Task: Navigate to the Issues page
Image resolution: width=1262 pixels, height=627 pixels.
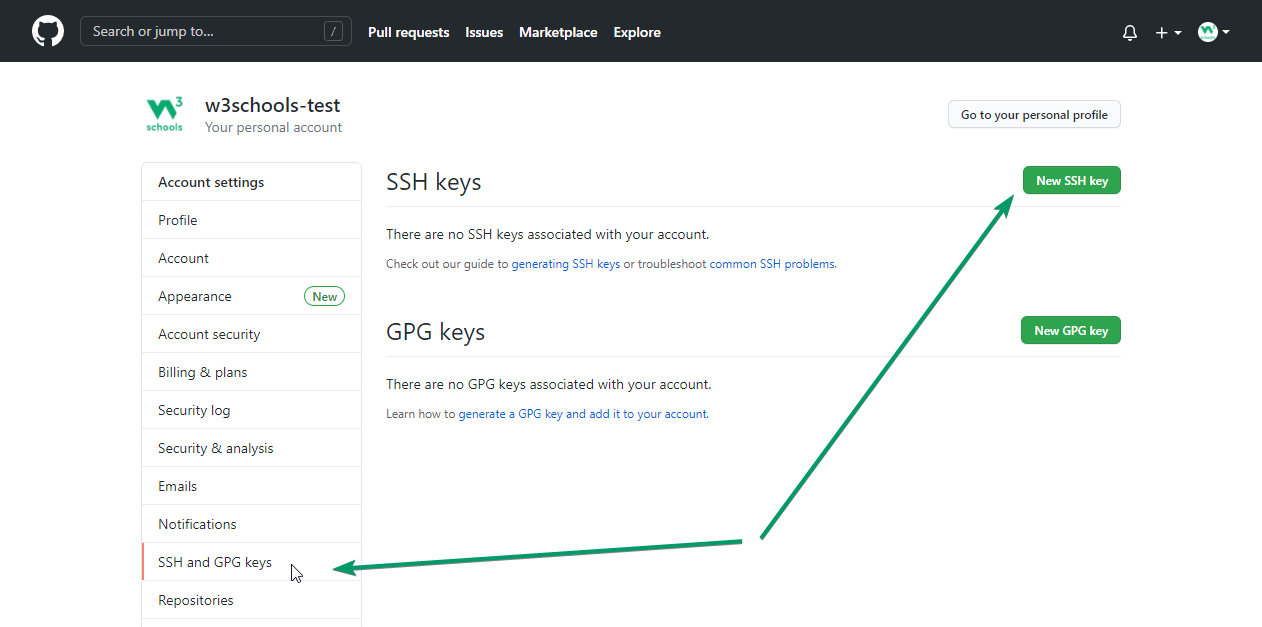Action: [x=484, y=32]
